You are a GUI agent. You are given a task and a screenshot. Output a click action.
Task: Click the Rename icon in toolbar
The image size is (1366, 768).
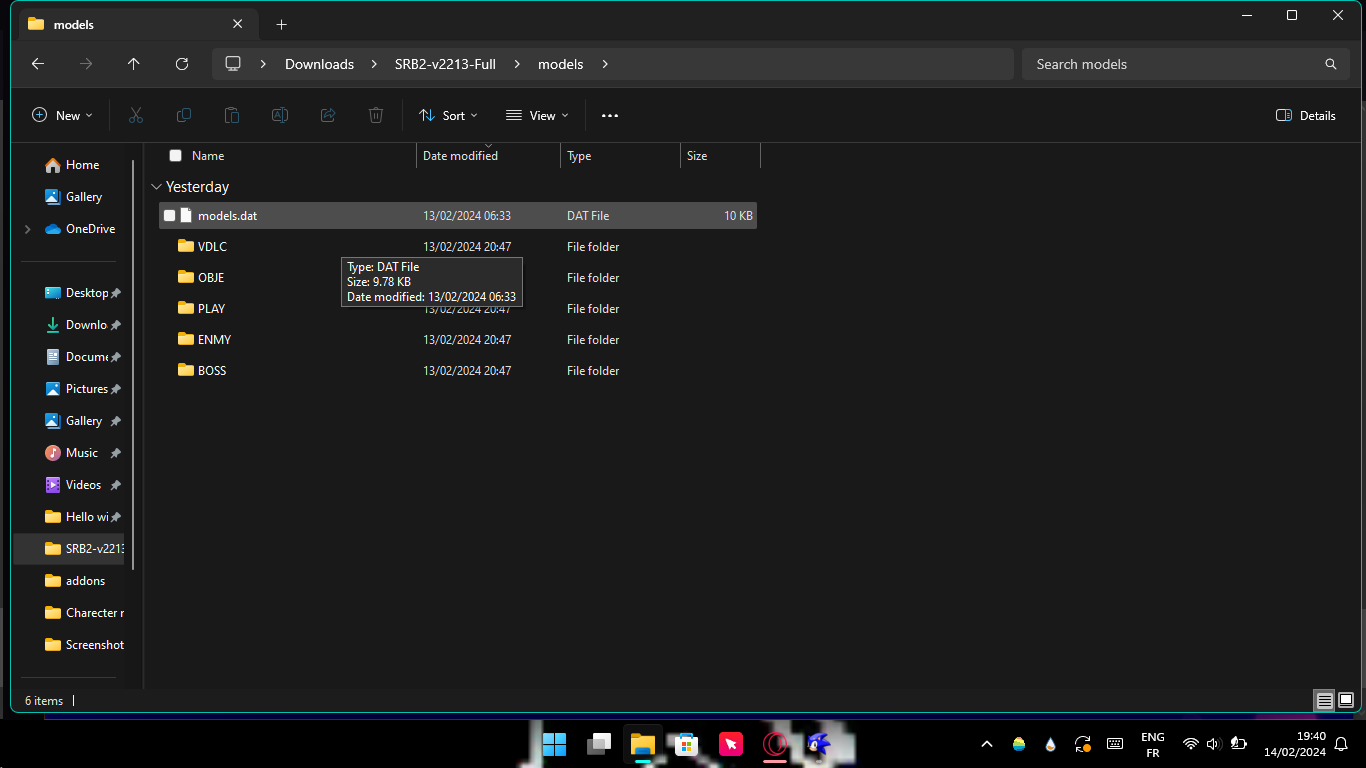point(280,115)
